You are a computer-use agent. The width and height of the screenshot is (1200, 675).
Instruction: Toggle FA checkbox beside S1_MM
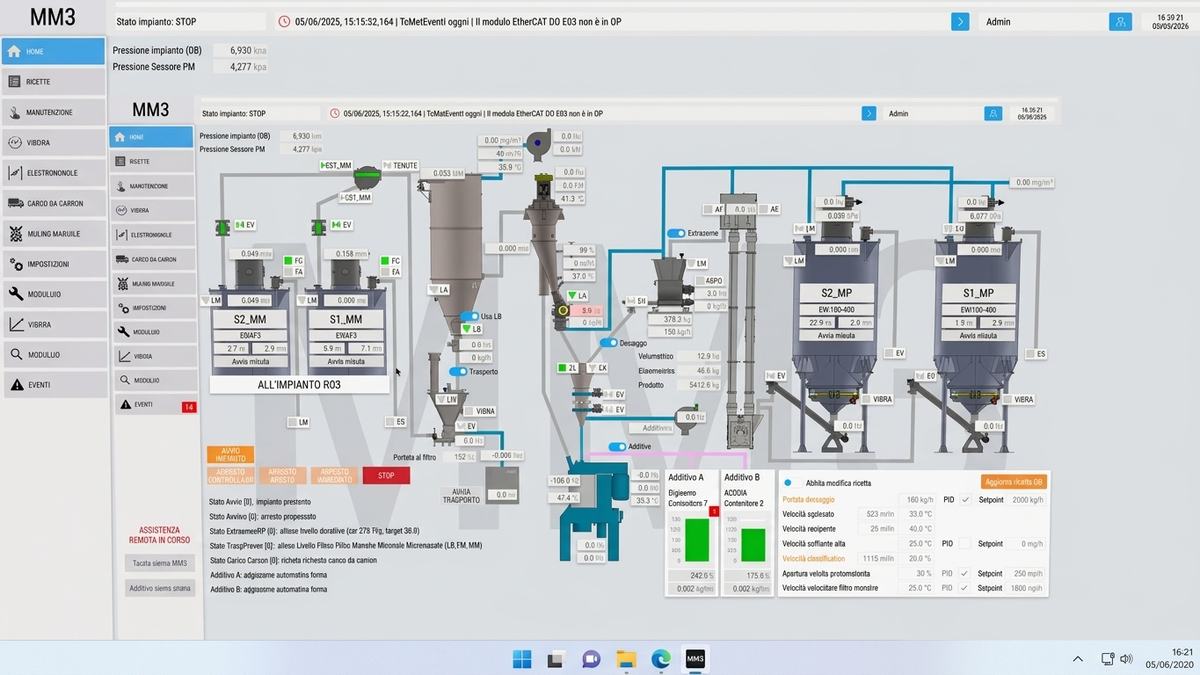point(383,272)
